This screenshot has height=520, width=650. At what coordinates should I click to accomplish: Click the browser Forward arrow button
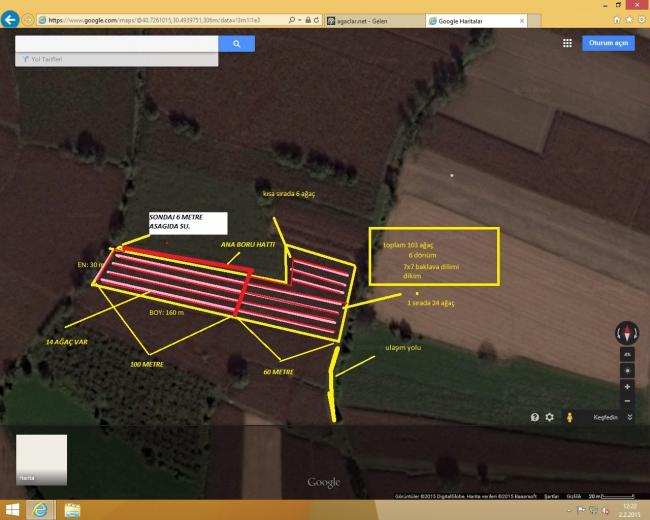click(28, 19)
